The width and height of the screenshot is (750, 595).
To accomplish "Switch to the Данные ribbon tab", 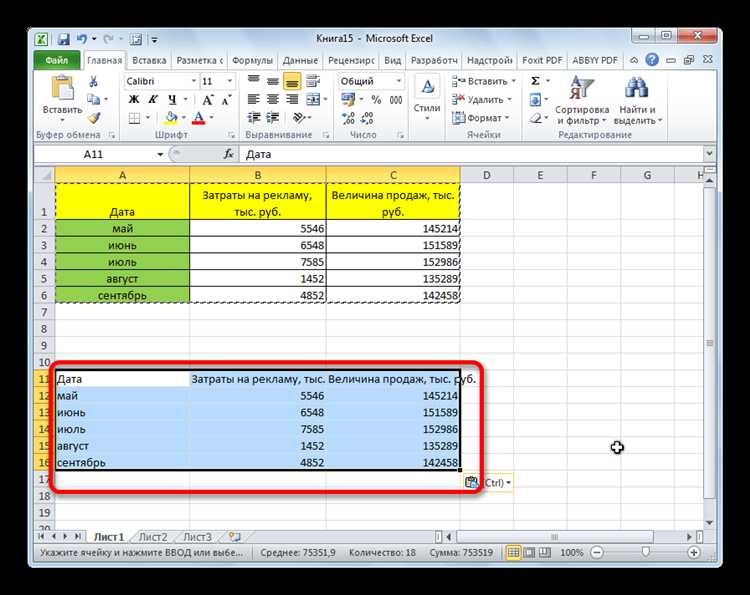I will pos(300,61).
